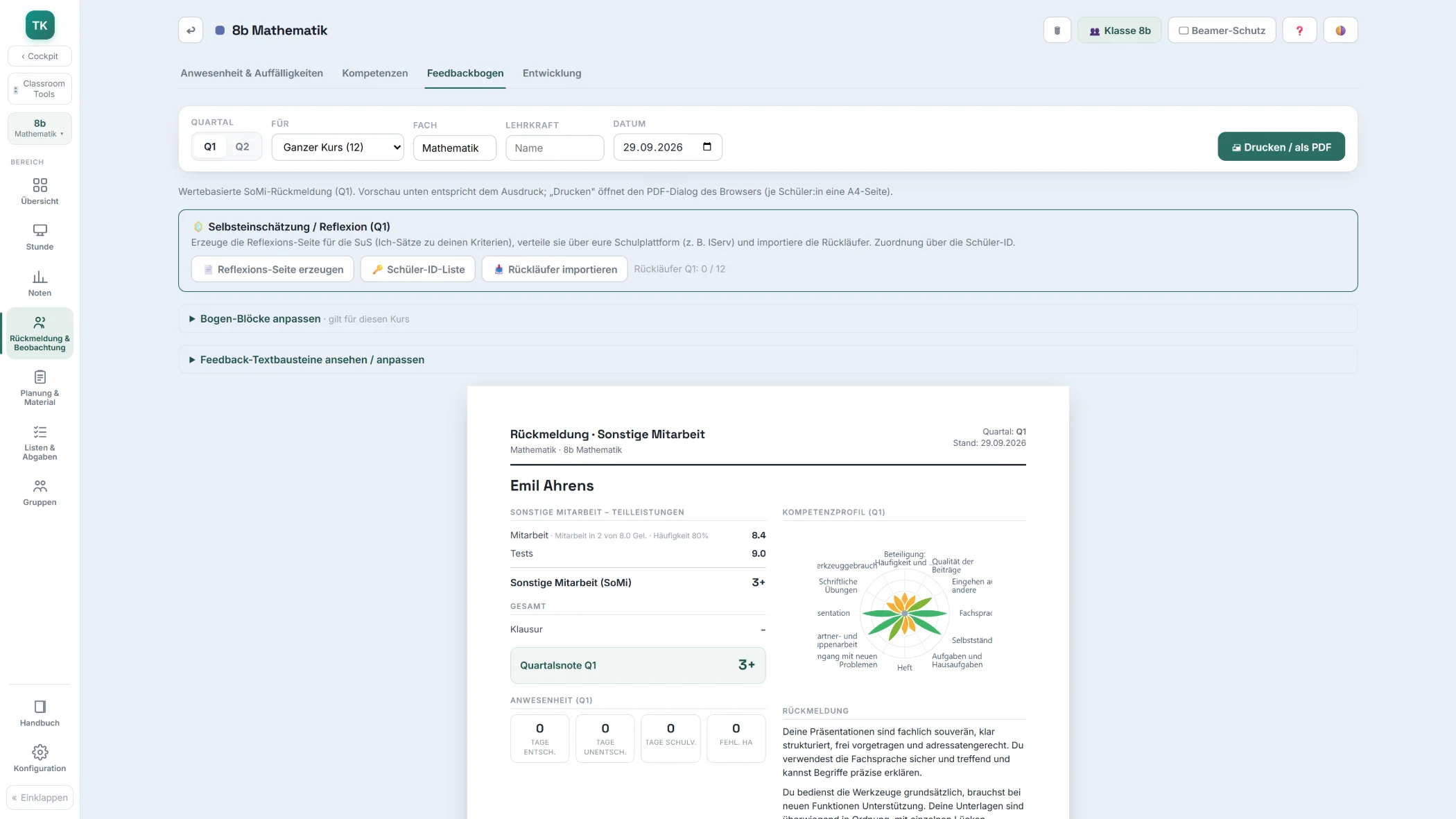Switch to Anwesenheit & Auffälligkeiten tab
Screen dimensions: 1456x819
252,74
